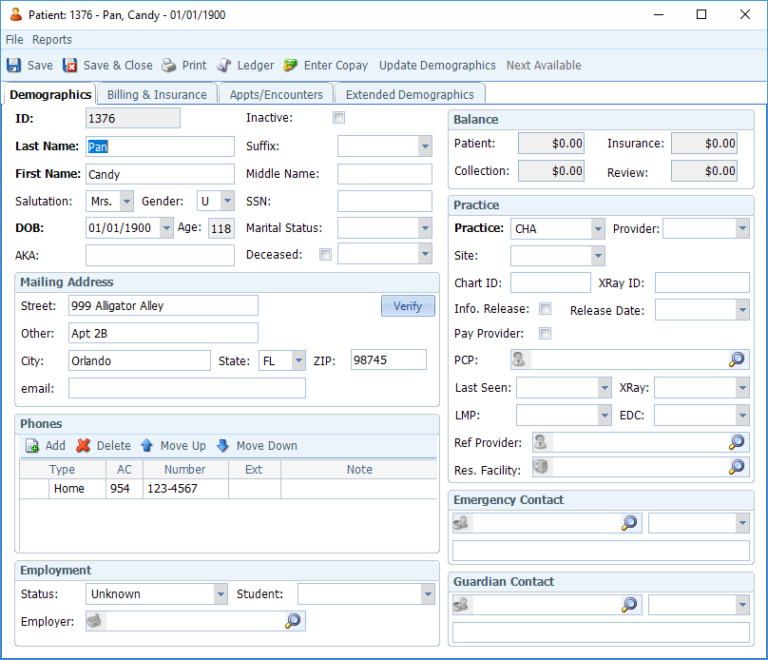This screenshot has height=660, width=768.
Task: Click the Add phone icon
Action: point(32,446)
